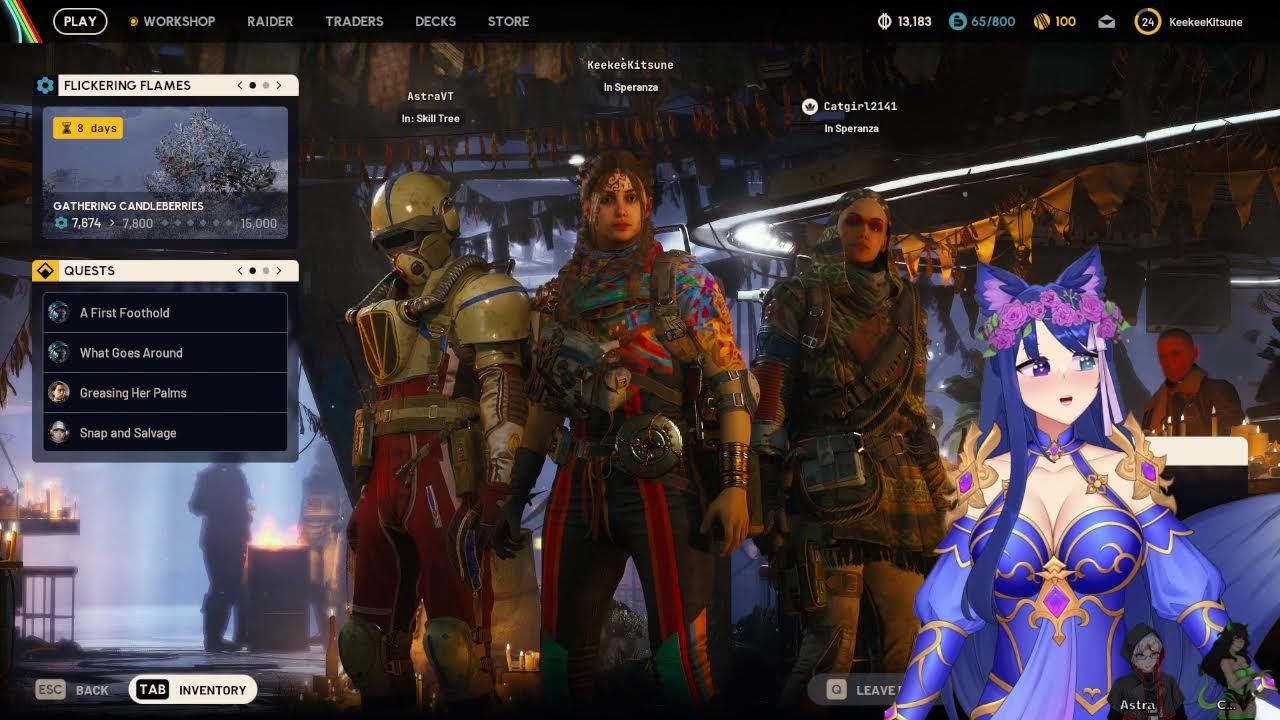Click the AstraVT player name tag

click(431, 96)
